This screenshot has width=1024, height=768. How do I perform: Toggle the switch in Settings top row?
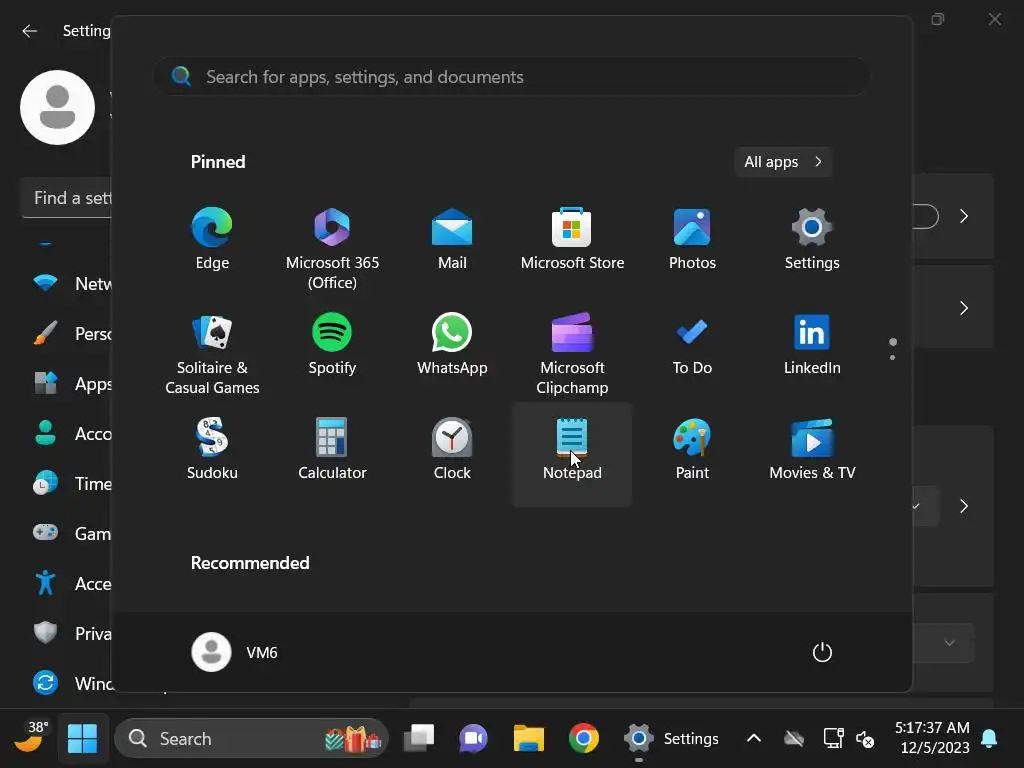coord(925,216)
